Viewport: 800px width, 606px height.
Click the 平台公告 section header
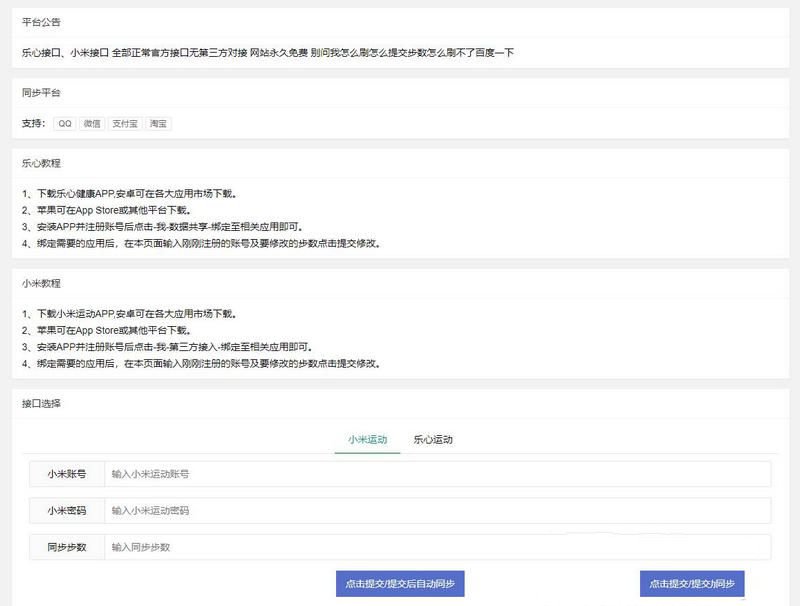[41, 21]
